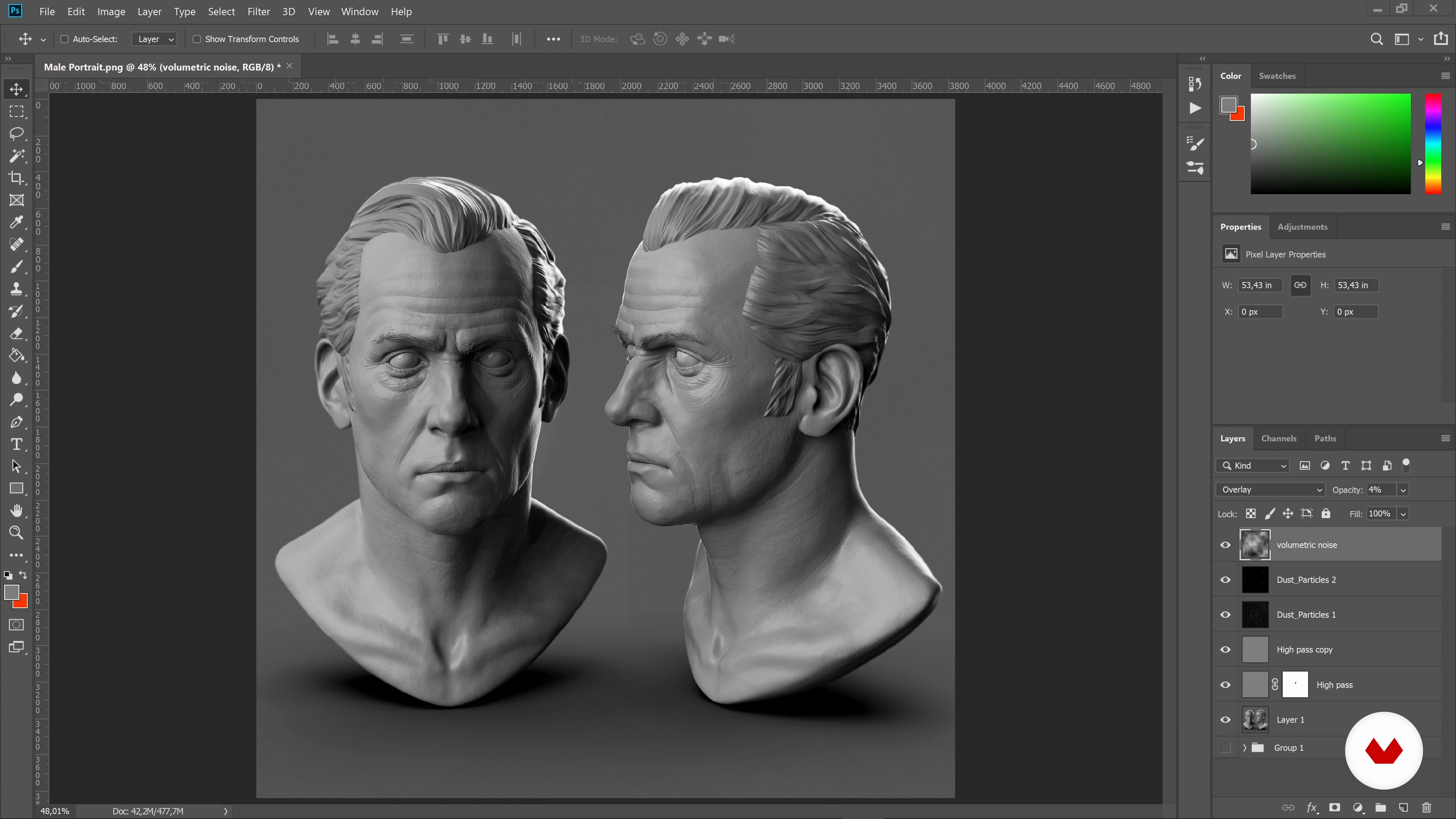Click the Properties width input field
1456x819 pixels.
coord(1260,285)
